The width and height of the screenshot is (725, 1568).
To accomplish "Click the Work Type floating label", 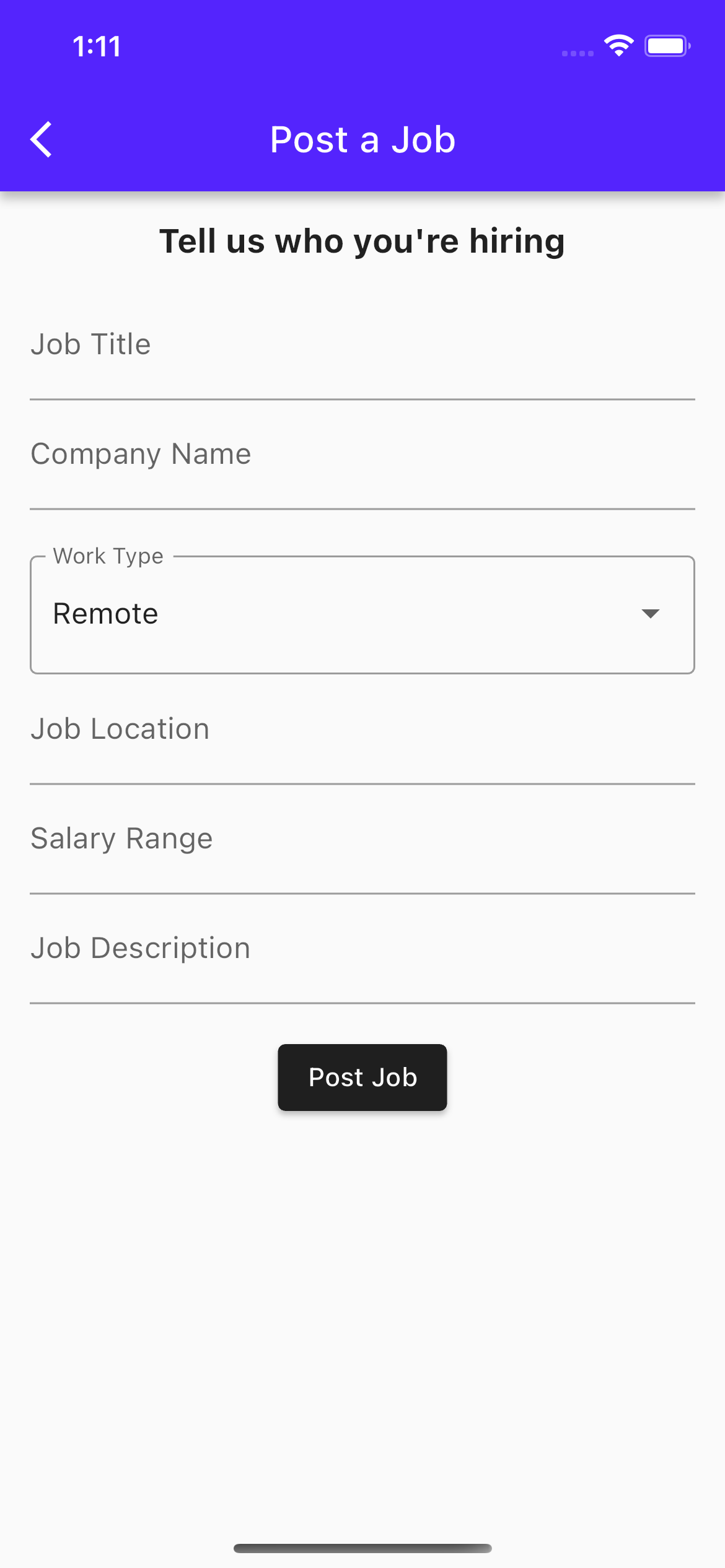I will (108, 556).
